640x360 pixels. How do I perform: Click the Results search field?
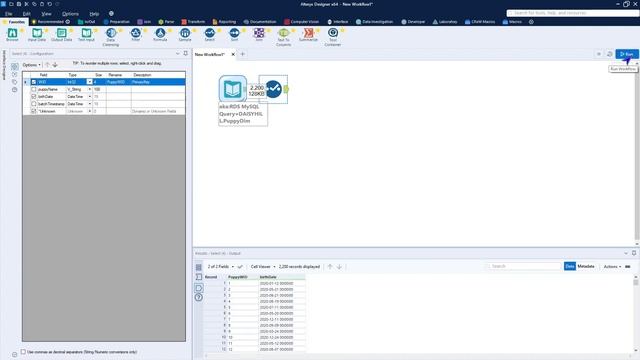tap(524, 266)
